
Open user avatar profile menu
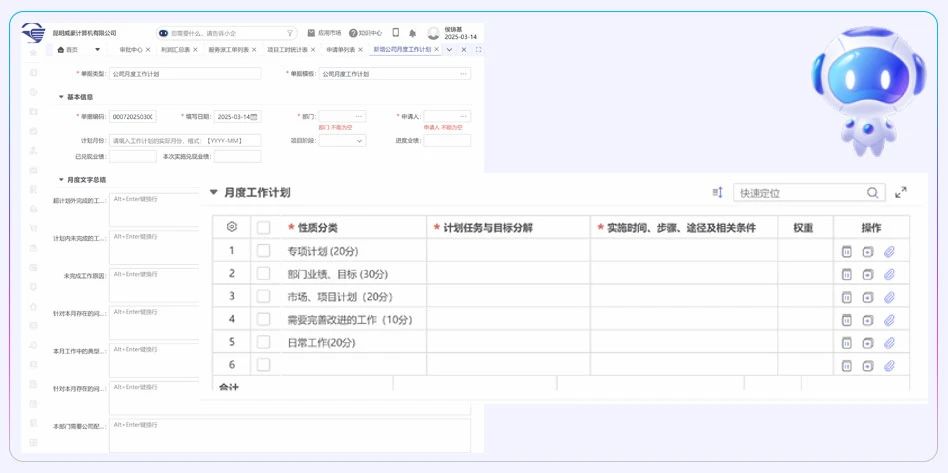433,33
